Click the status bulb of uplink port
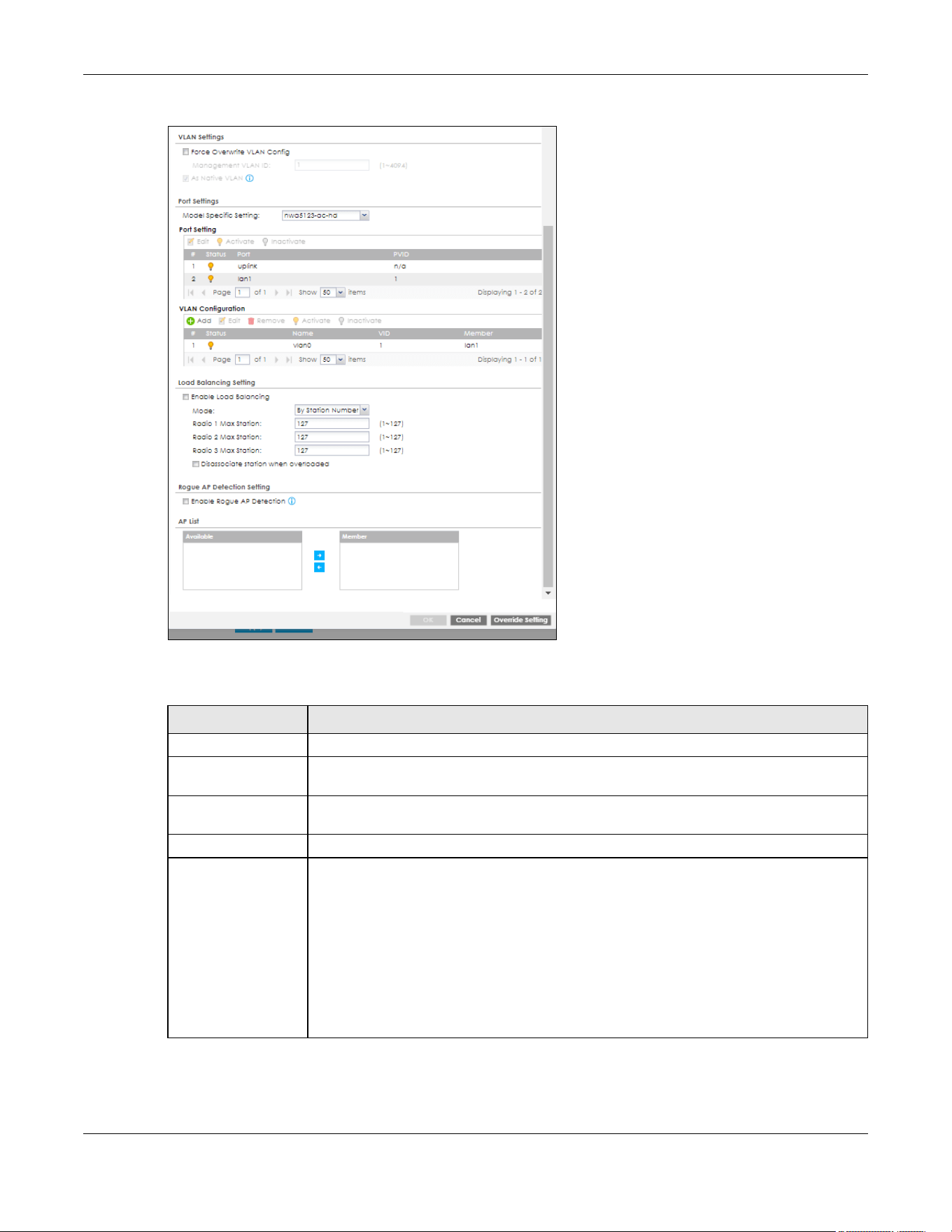The width and height of the screenshot is (952, 1232). pos(211,267)
